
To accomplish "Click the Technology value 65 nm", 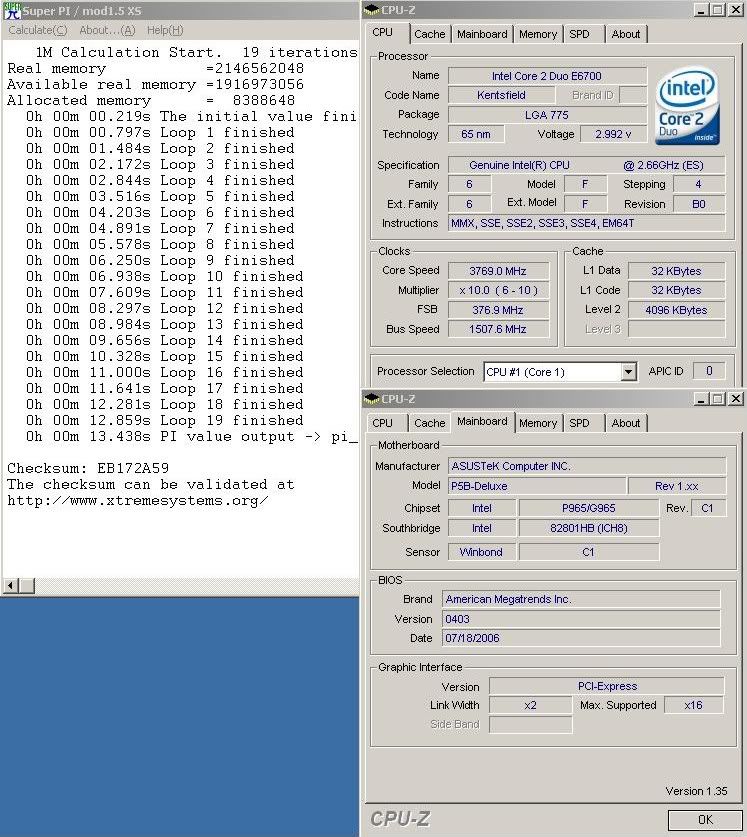I will [x=476, y=134].
